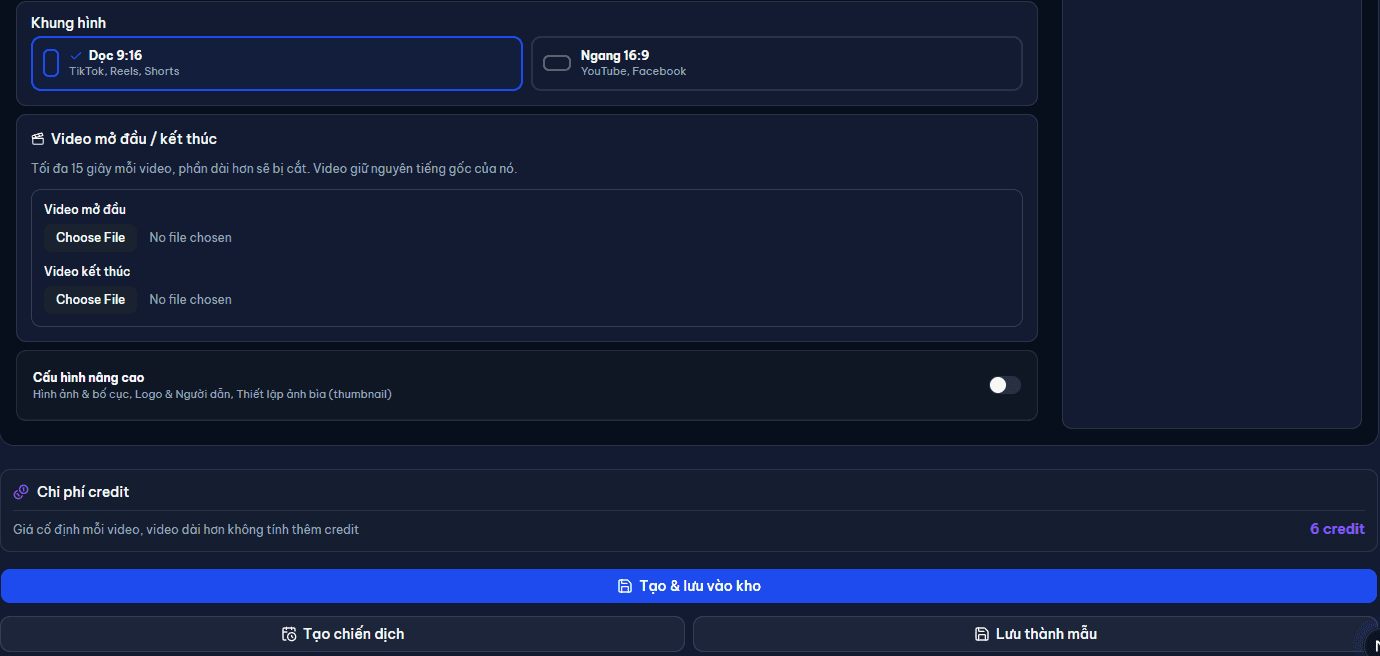Click 'No file chosen' next to Video mở đầu
The image size is (1380, 656).
190,237
